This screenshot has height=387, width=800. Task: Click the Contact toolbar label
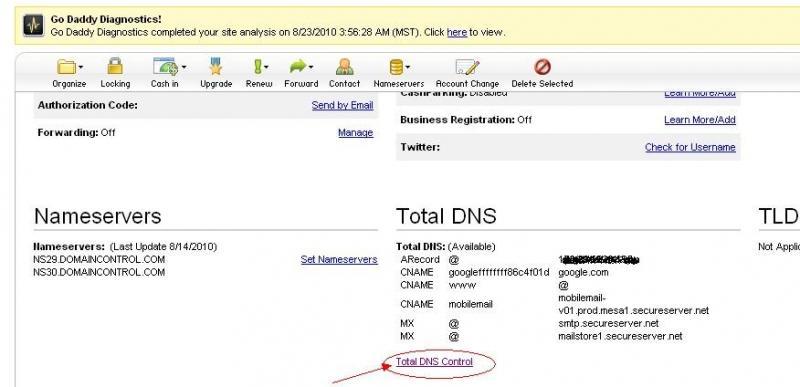click(x=344, y=84)
